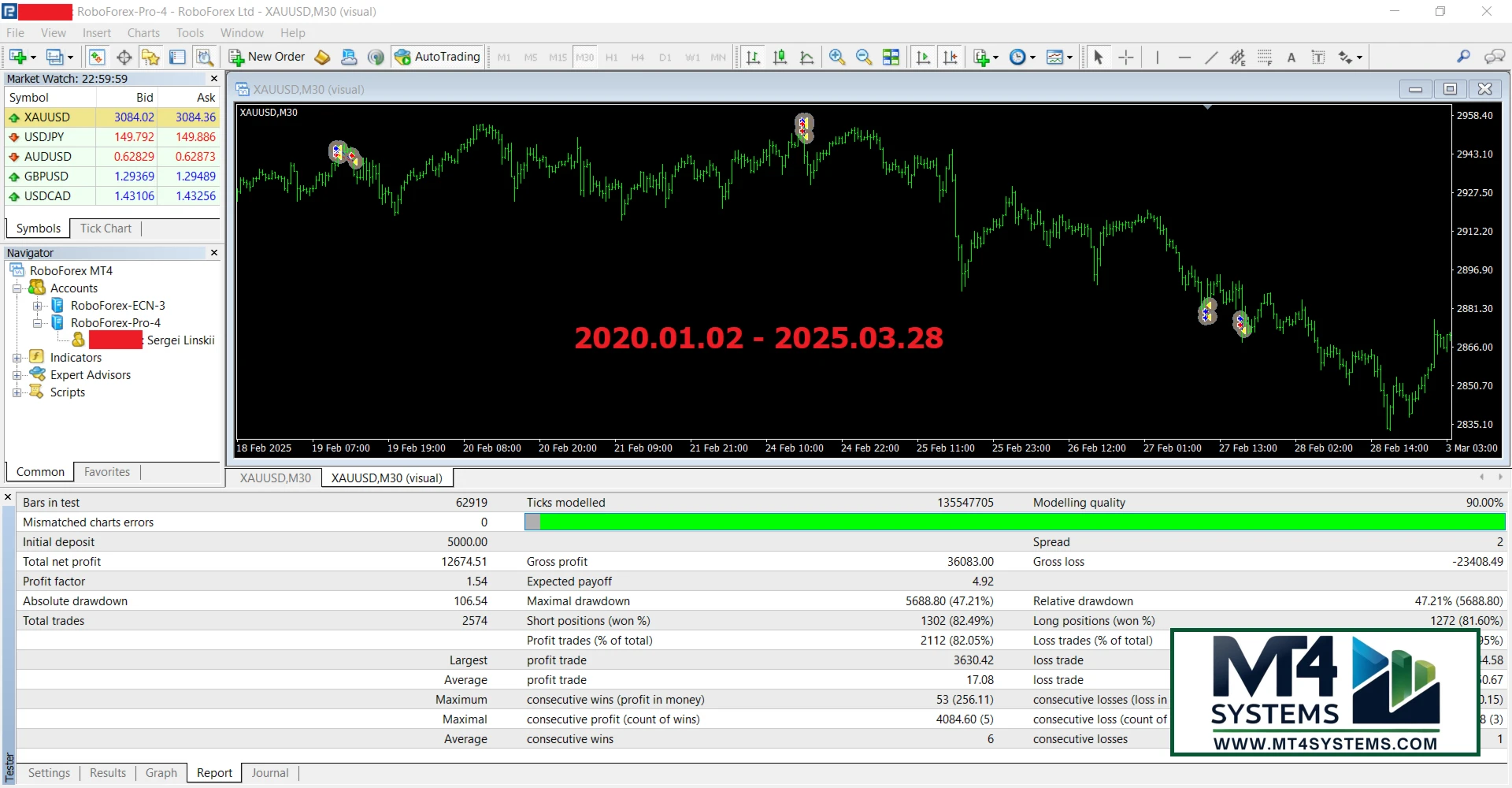
Task: Click the green modelling quality progress bar
Action: 1016,522
